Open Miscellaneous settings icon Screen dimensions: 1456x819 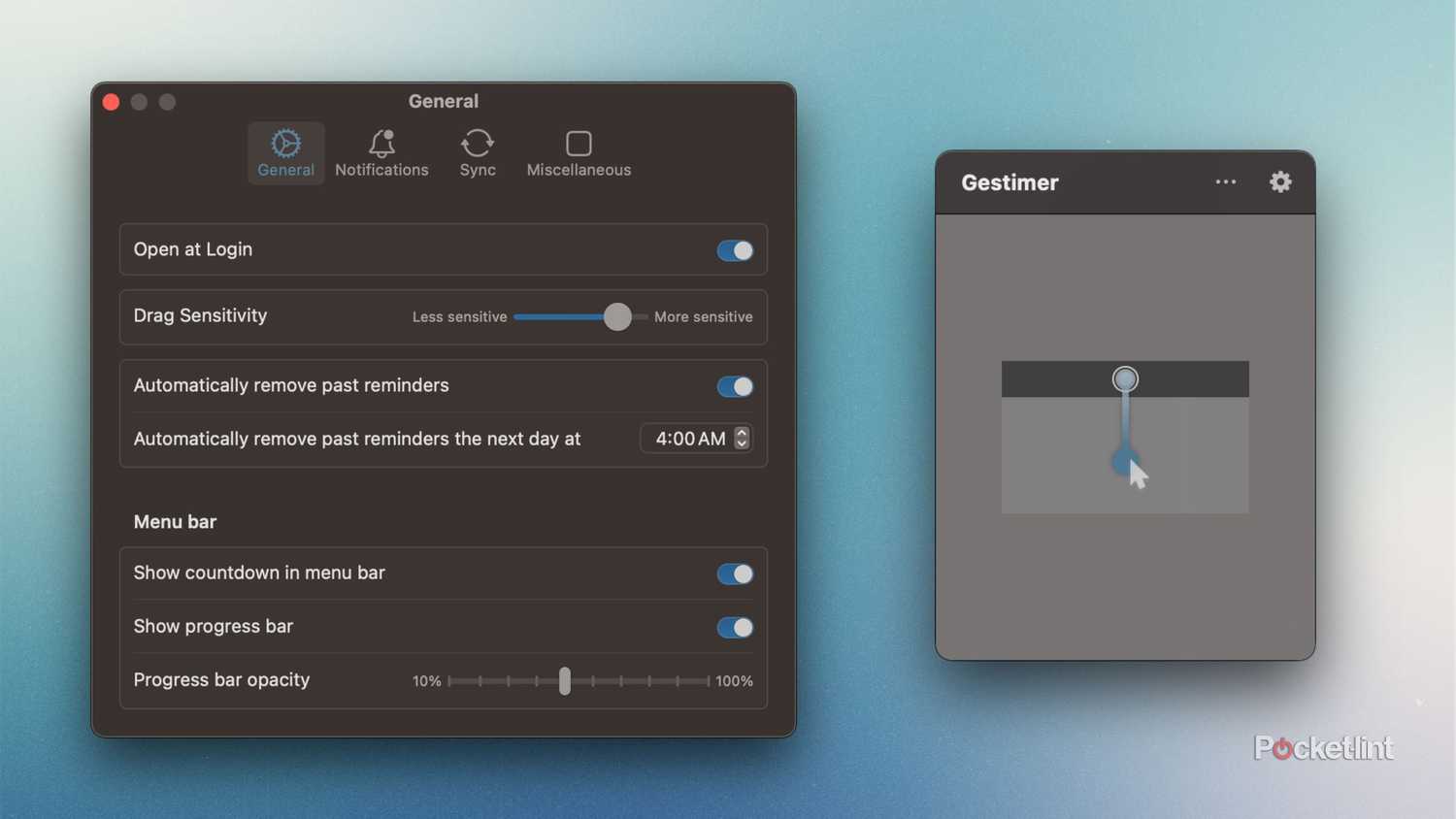coord(579,143)
